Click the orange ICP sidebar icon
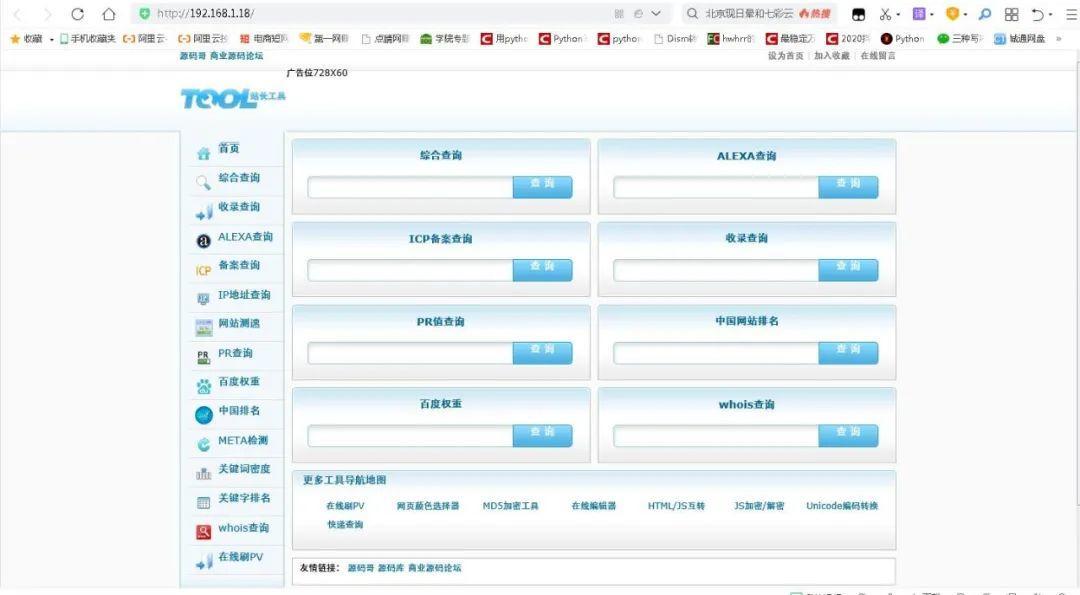The image size is (1080, 595). pos(203,271)
